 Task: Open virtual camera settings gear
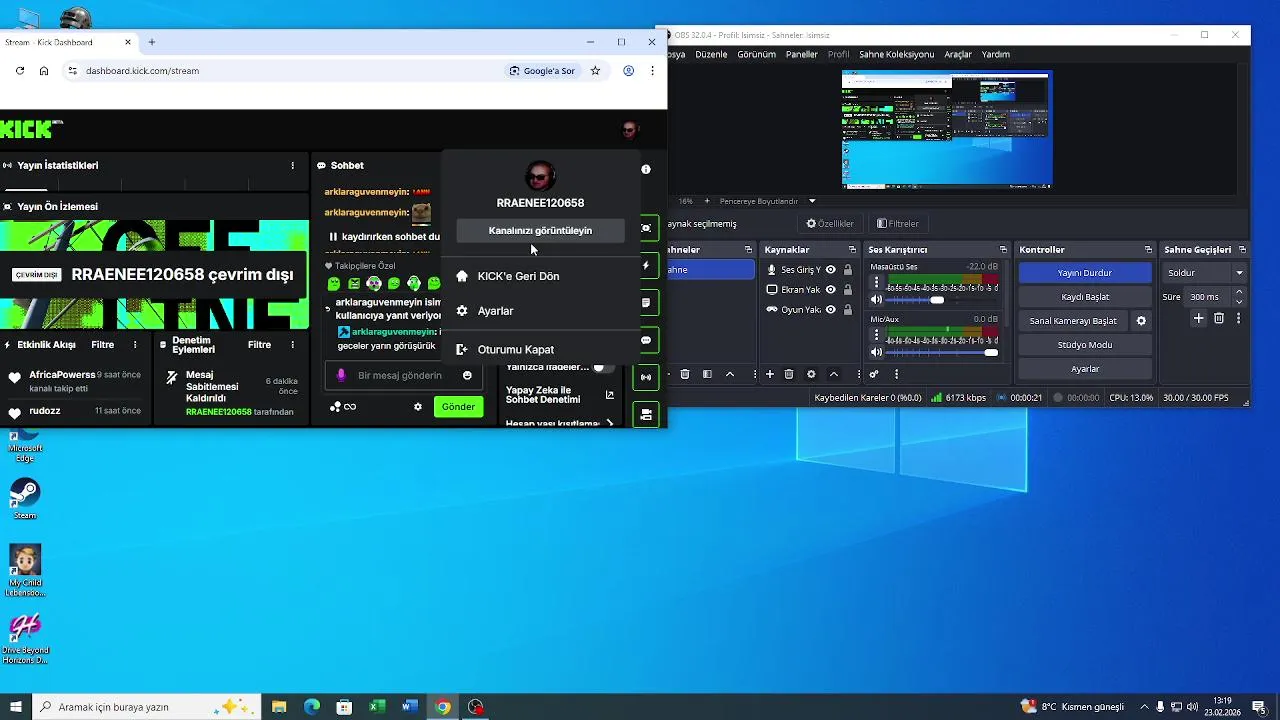(1141, 321)
